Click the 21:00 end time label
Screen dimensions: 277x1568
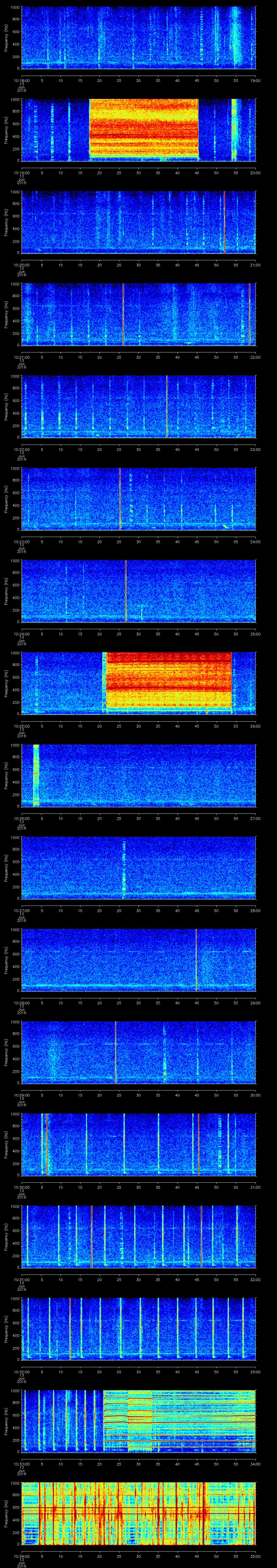[256, 265]
